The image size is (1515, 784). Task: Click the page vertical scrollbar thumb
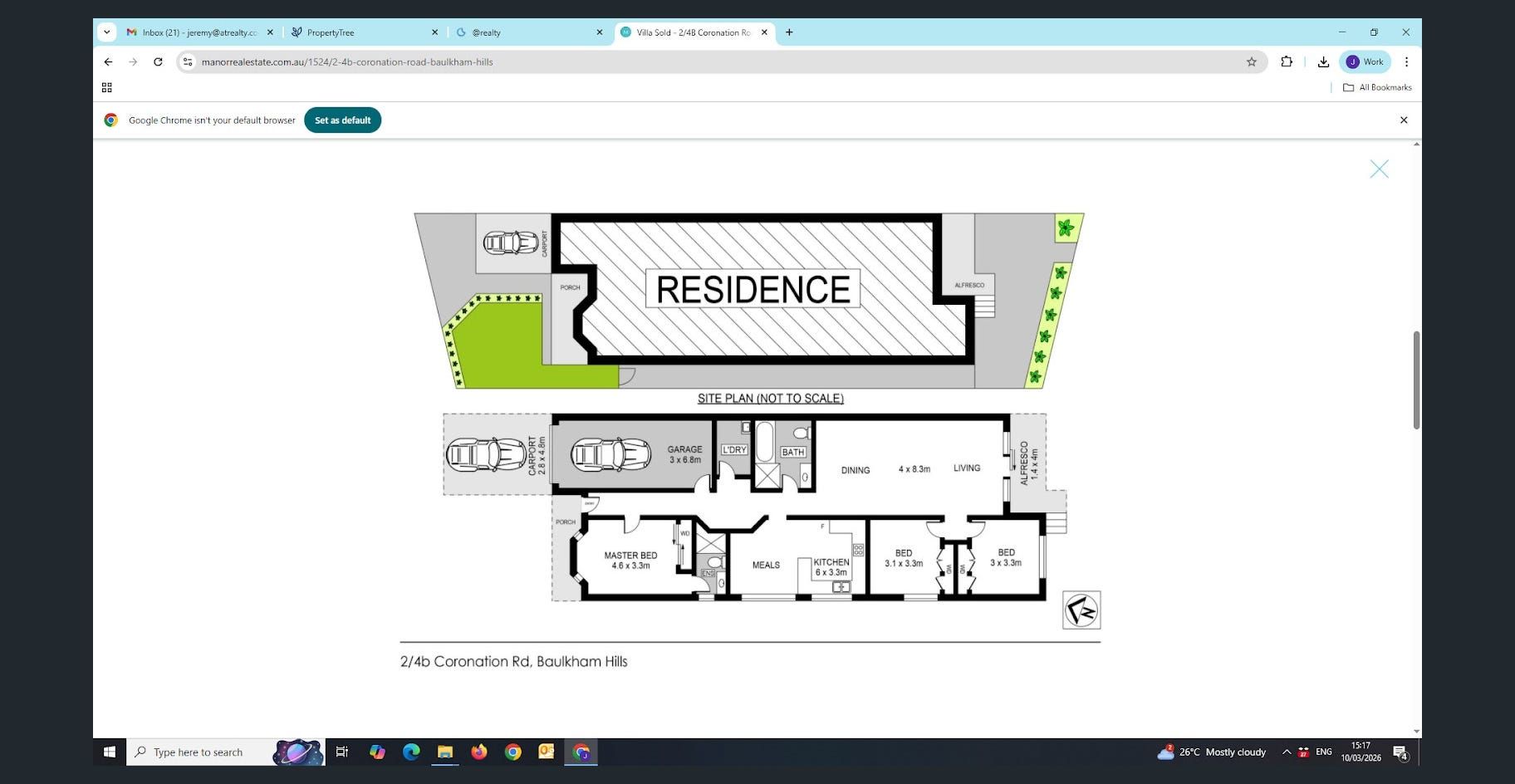pyautogui.click(x=1416, y=380)
